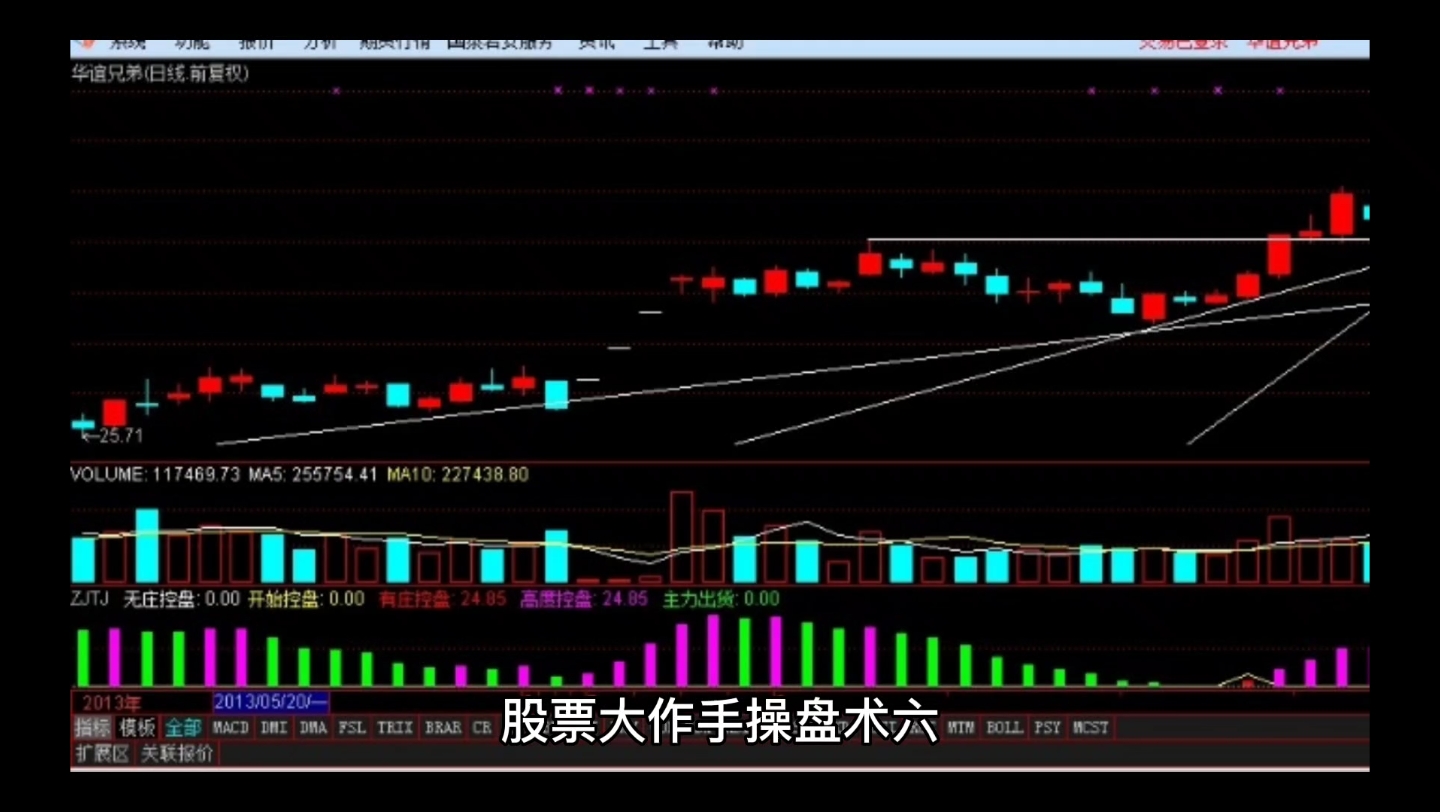Show the TRIX indicator
This screenshot has width=1440, height=812.
396,728
